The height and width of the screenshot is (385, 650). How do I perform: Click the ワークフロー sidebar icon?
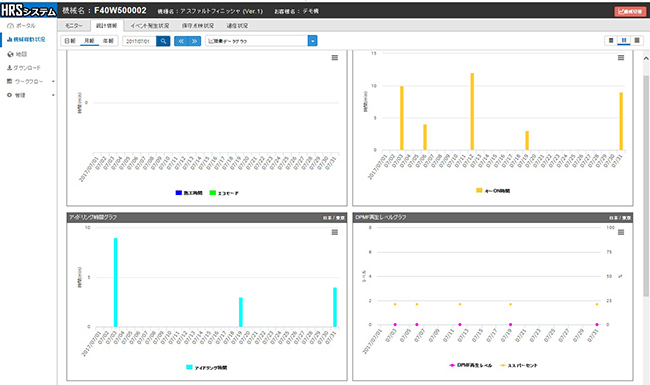[10, 81]
